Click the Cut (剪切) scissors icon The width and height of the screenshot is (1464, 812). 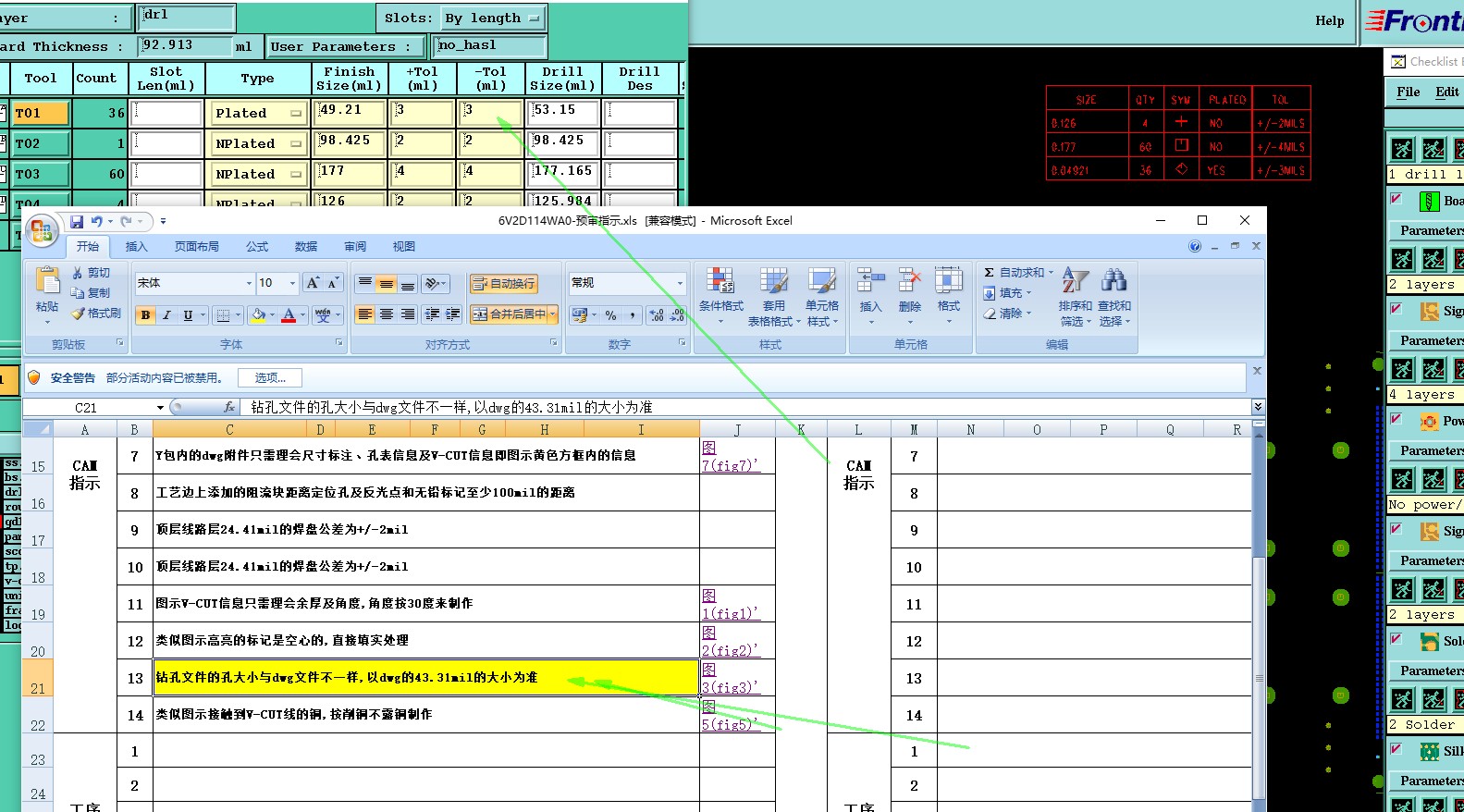tap(78, 273)
